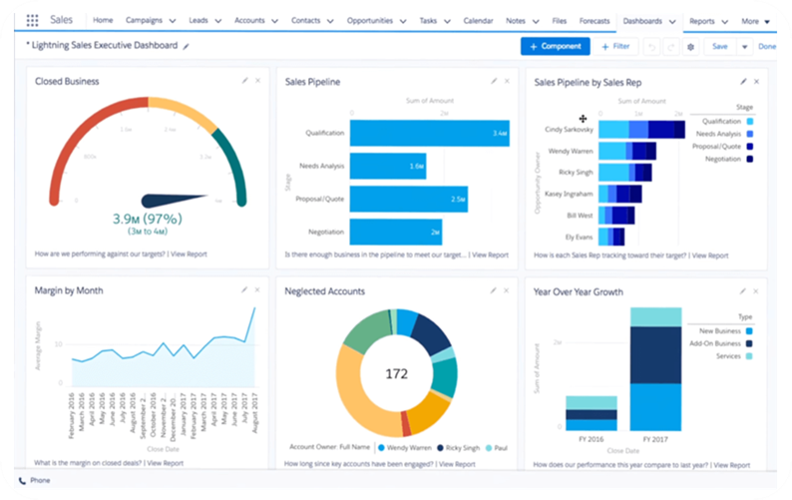Open the App Launcher grid icon

[32, 20]
